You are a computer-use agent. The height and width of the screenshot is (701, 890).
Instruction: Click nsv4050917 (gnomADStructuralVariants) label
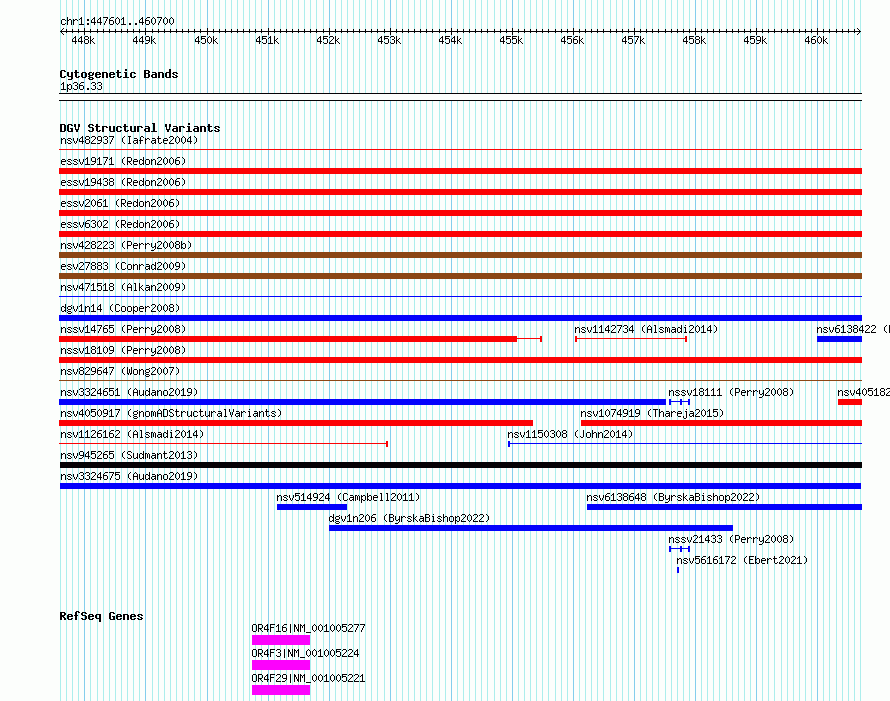point(171,413)
